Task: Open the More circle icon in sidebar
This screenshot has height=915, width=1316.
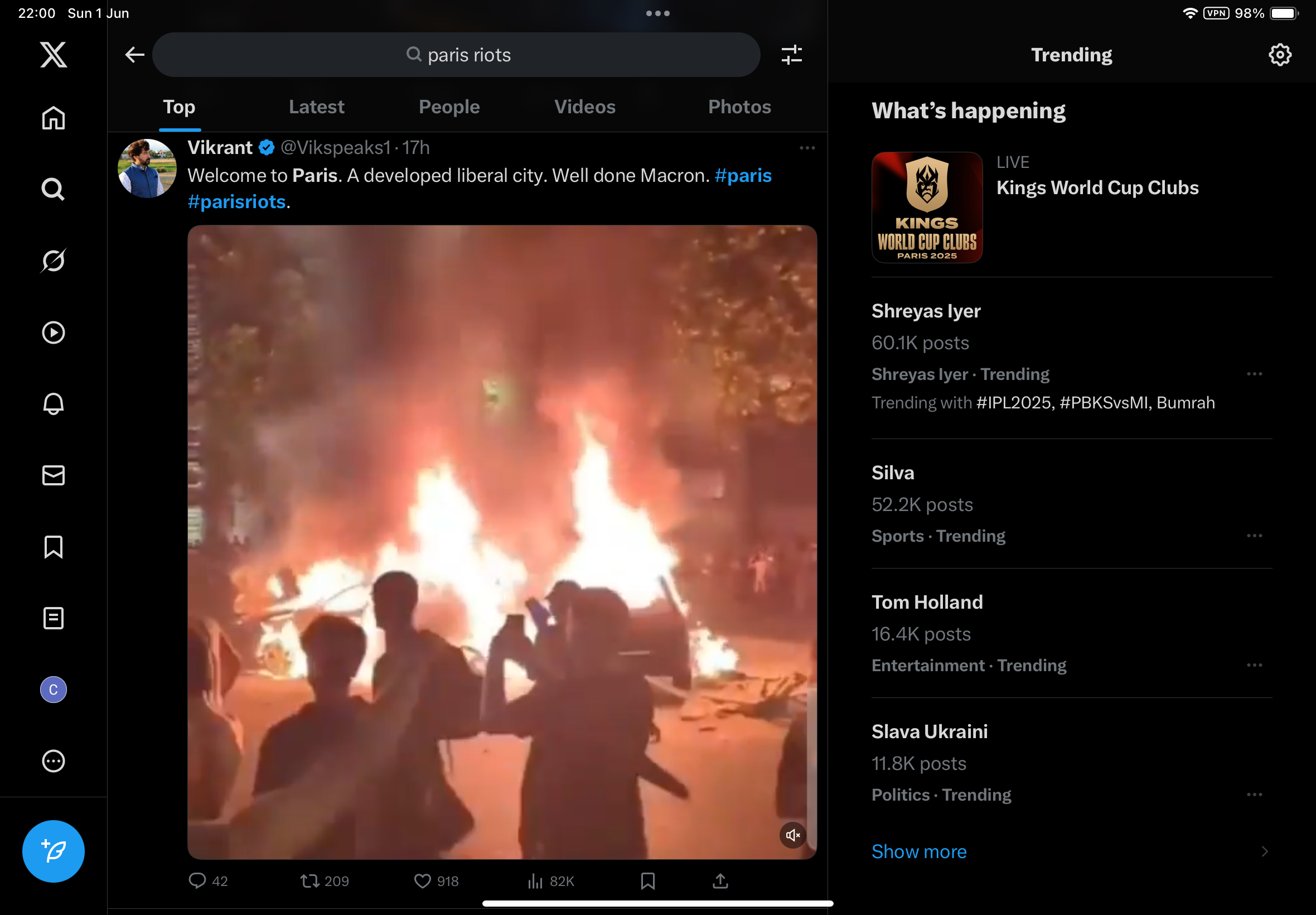Action: (x=54, y=762)
